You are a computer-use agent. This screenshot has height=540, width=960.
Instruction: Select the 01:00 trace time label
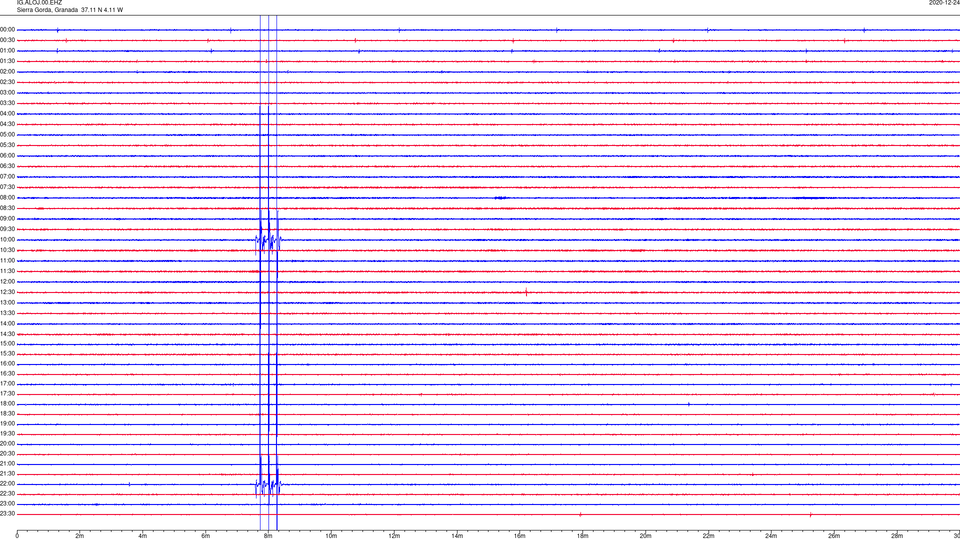[7, 51]
